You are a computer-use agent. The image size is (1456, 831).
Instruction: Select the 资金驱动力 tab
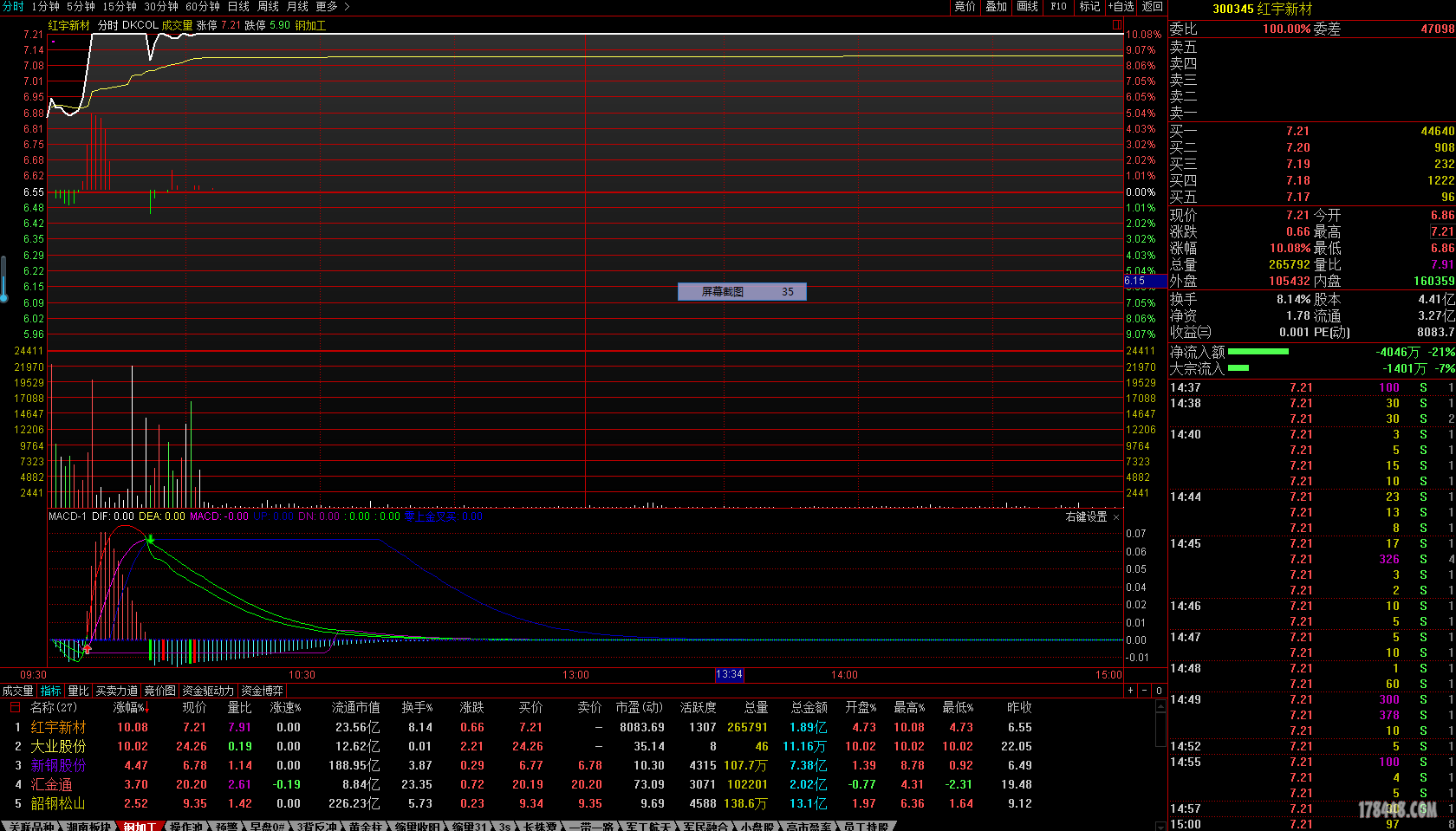coord(208,691)
